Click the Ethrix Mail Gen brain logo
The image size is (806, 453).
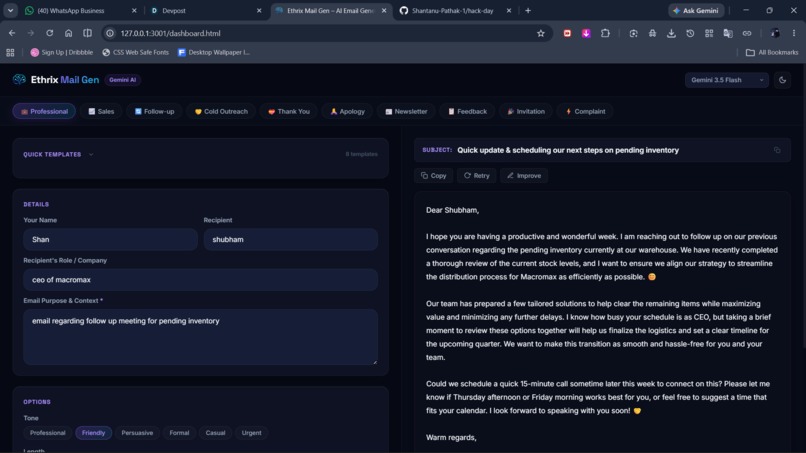[x=19, y=79]
